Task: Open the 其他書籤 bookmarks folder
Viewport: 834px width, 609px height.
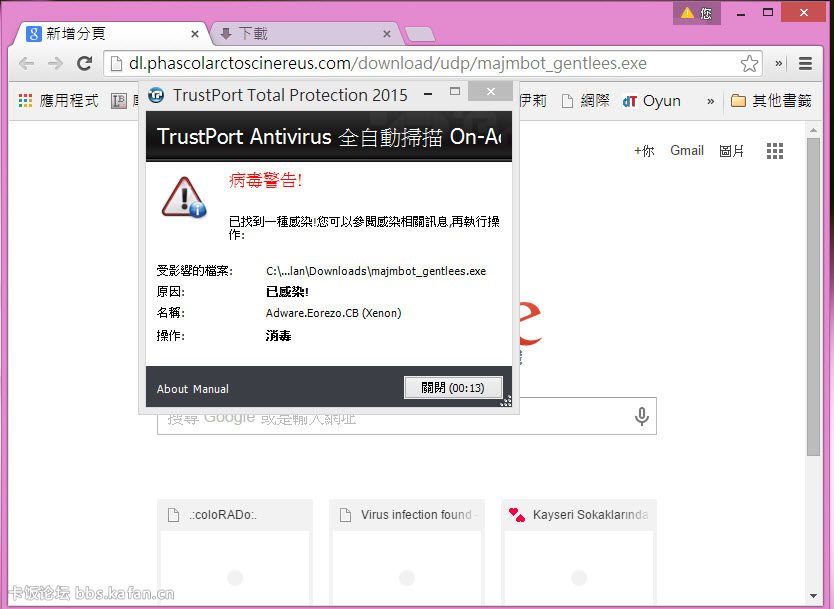Action: click(771, 101)
